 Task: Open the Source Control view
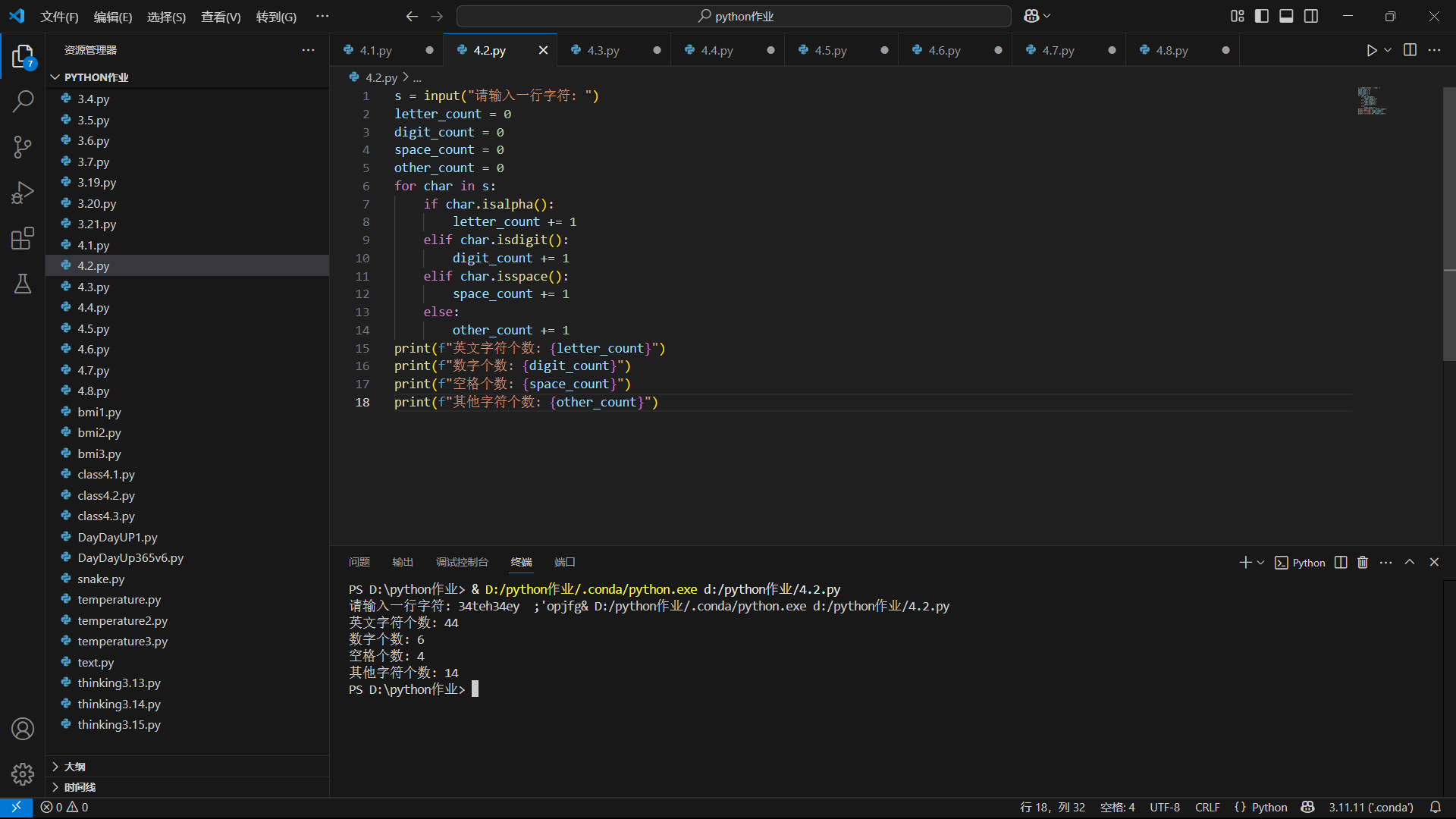coord(23,147)
